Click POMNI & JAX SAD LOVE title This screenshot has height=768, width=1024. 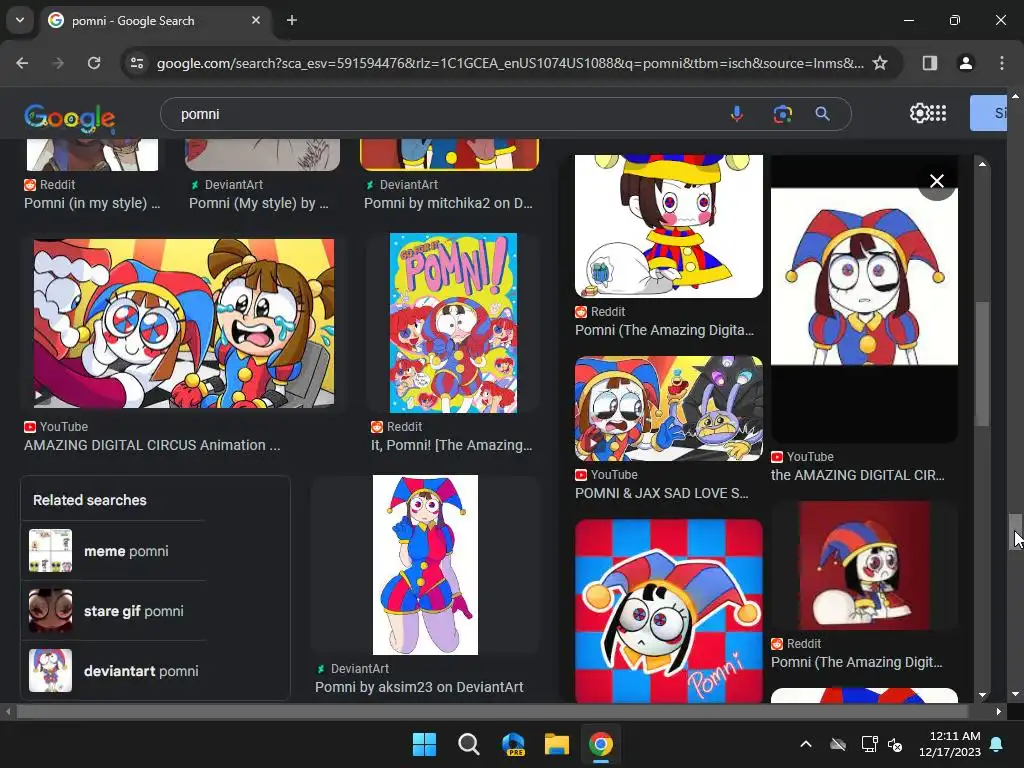pyautogui.click(x=662, y=493)
